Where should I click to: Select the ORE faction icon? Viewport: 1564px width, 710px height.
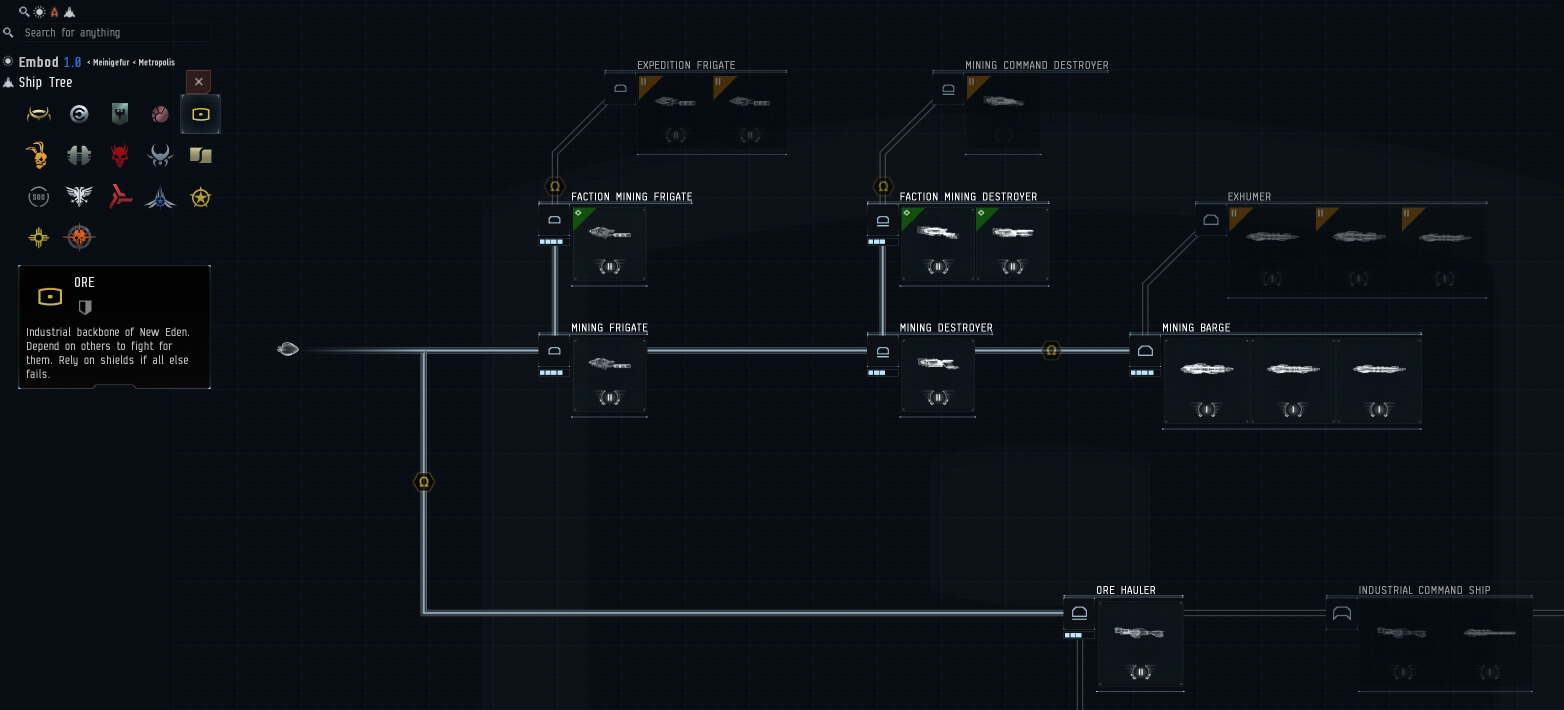[201, 114]
